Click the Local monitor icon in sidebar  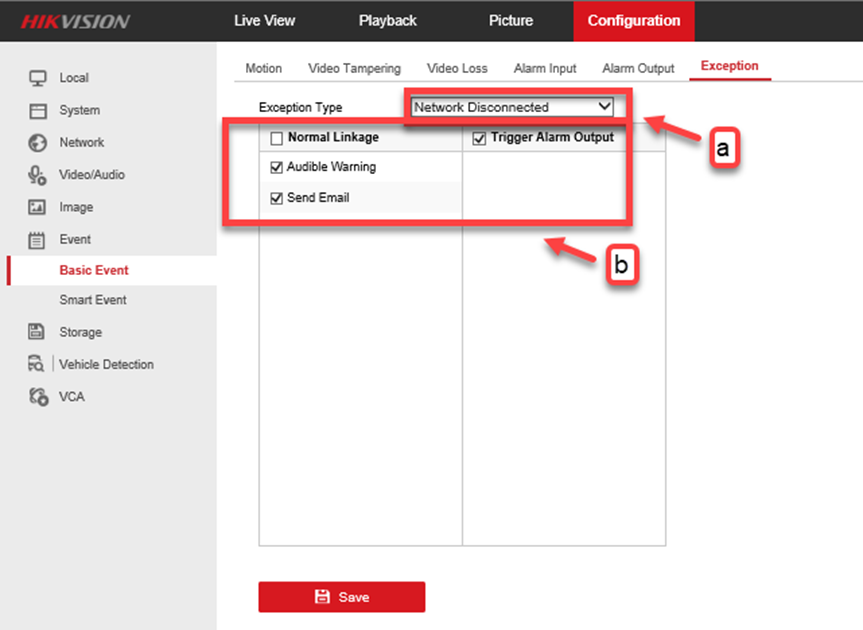(x=38, y=78)
